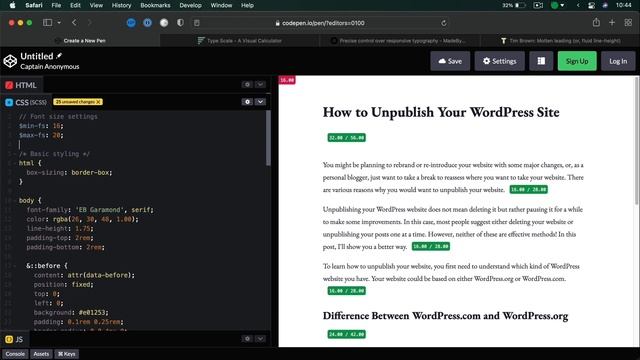Click the white circular extension icon

coord(164,23)
